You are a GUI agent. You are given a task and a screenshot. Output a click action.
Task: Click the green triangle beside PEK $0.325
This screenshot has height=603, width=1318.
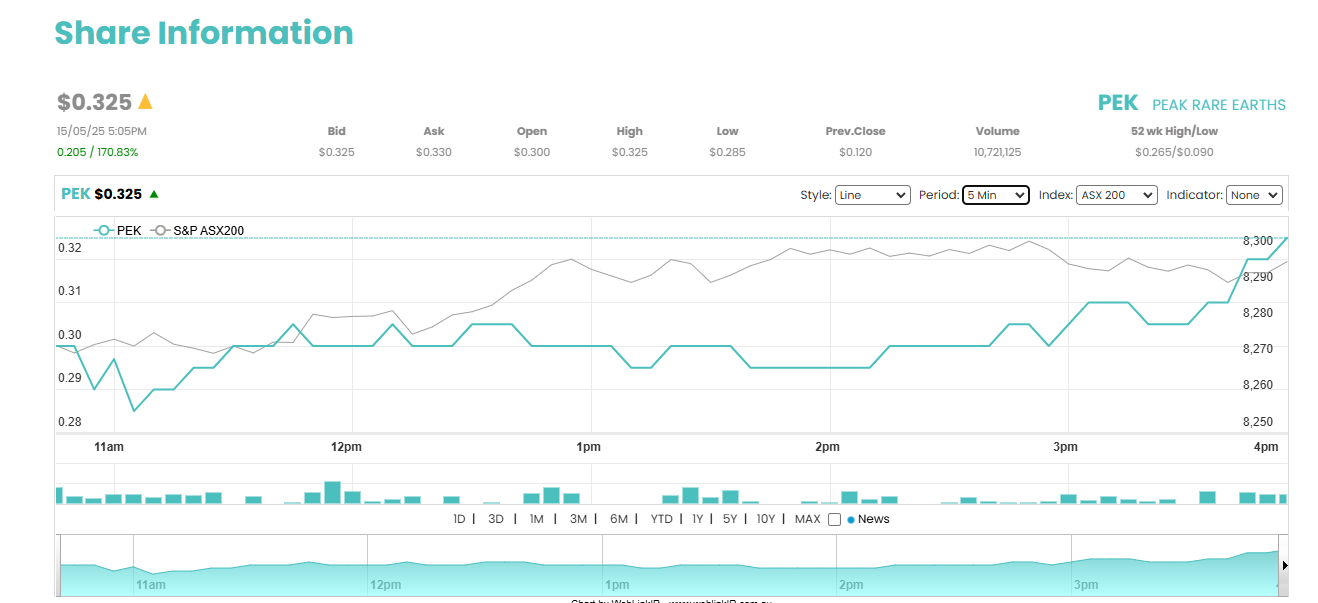[154, 194]
